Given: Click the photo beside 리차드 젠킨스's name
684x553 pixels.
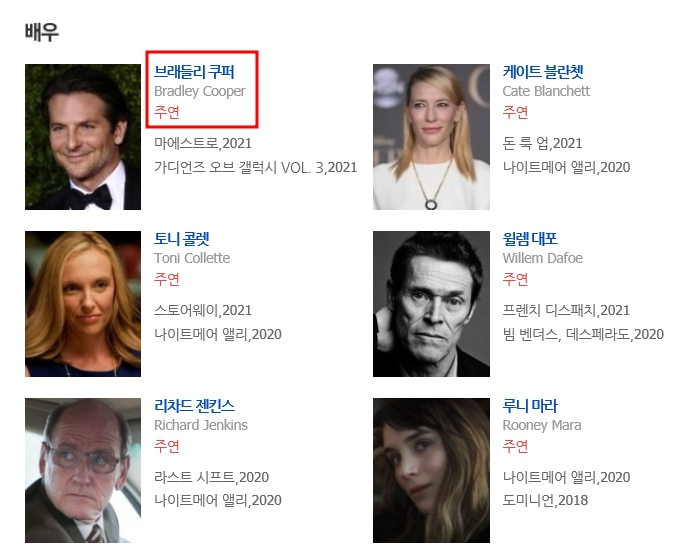Looking at the screenshot, I should click(83, 470).
